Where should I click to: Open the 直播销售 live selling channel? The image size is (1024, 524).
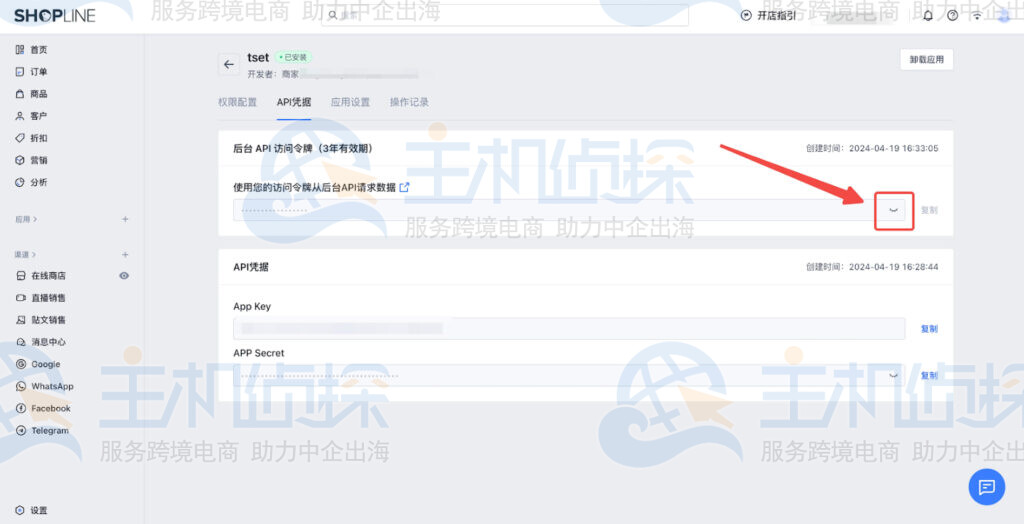(40, 298)
